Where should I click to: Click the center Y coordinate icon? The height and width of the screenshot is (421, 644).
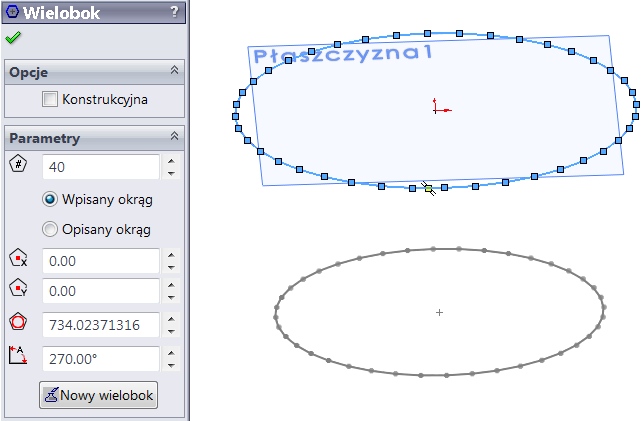pos(18,288)
